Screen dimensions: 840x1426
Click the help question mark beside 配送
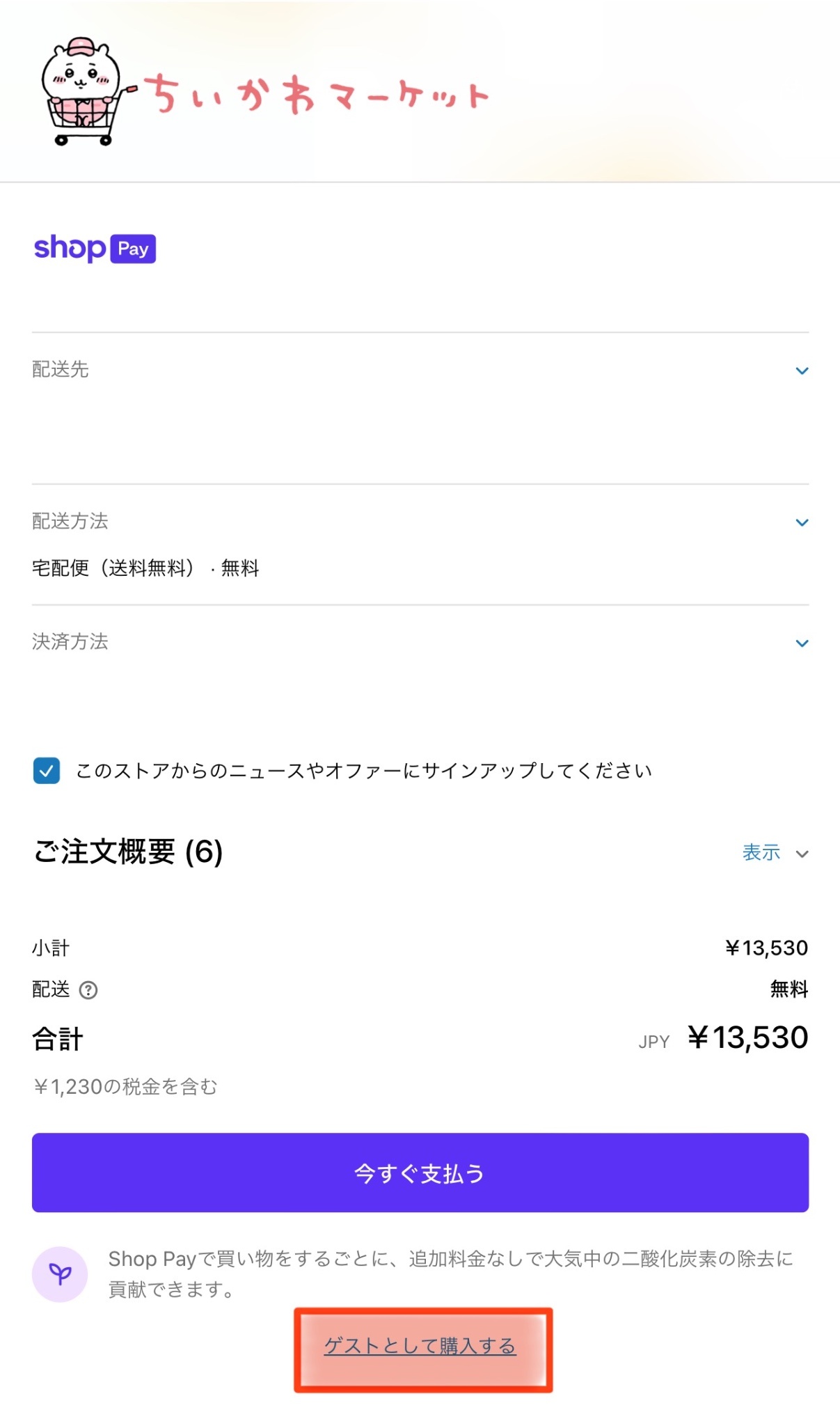click(88, 989)
